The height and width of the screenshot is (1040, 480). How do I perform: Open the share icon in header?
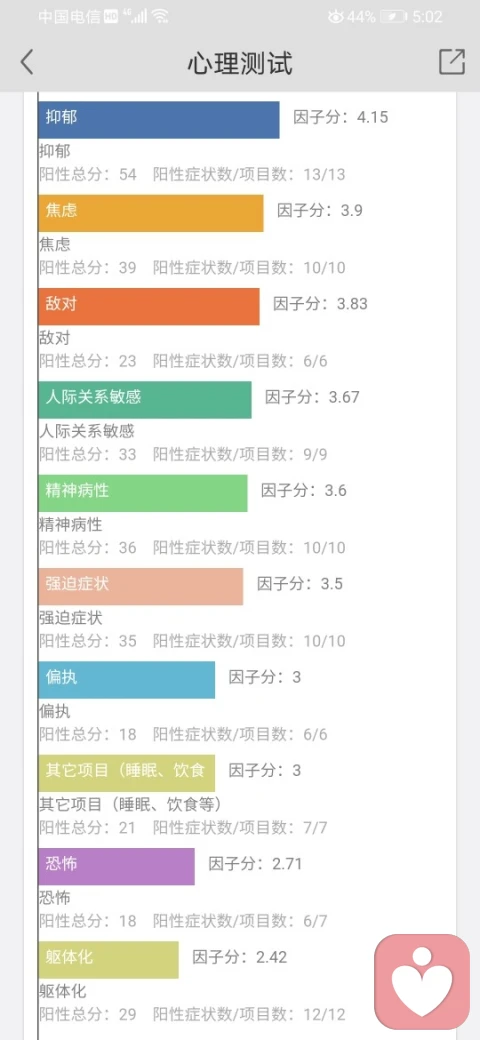[452, 62]
